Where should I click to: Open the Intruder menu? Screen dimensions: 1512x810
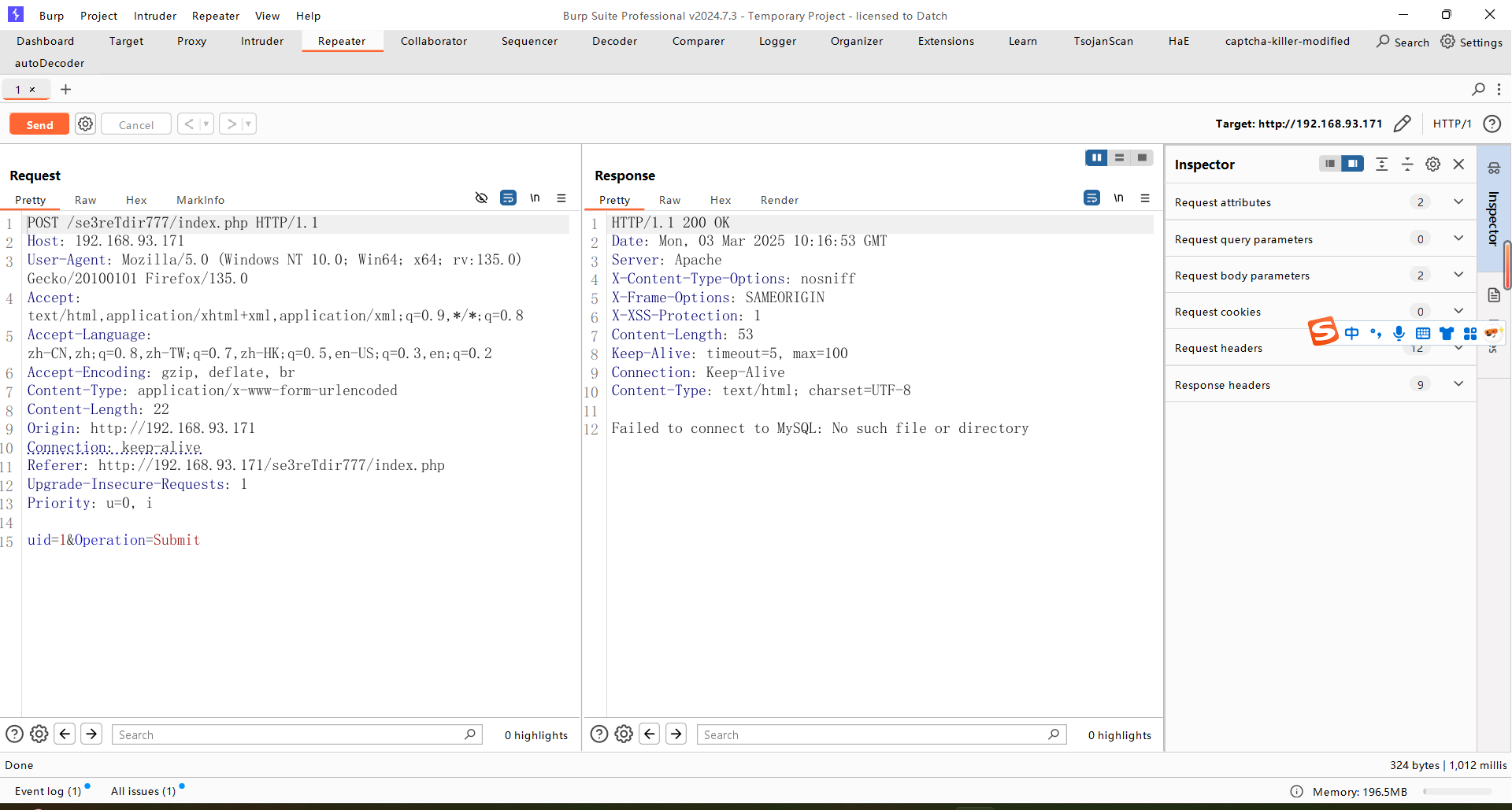tap(154, 16)
